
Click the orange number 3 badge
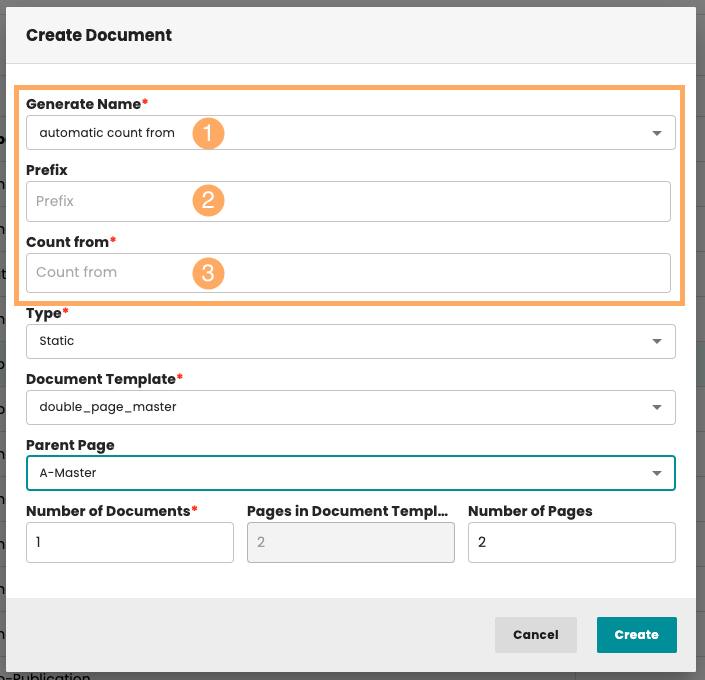pyautogui.click(x=208, y=273)
